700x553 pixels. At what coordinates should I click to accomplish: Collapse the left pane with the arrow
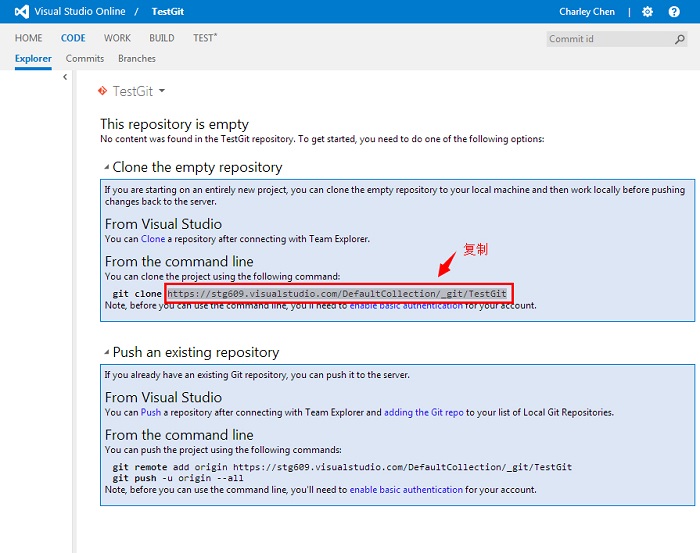tap(65, 77)
